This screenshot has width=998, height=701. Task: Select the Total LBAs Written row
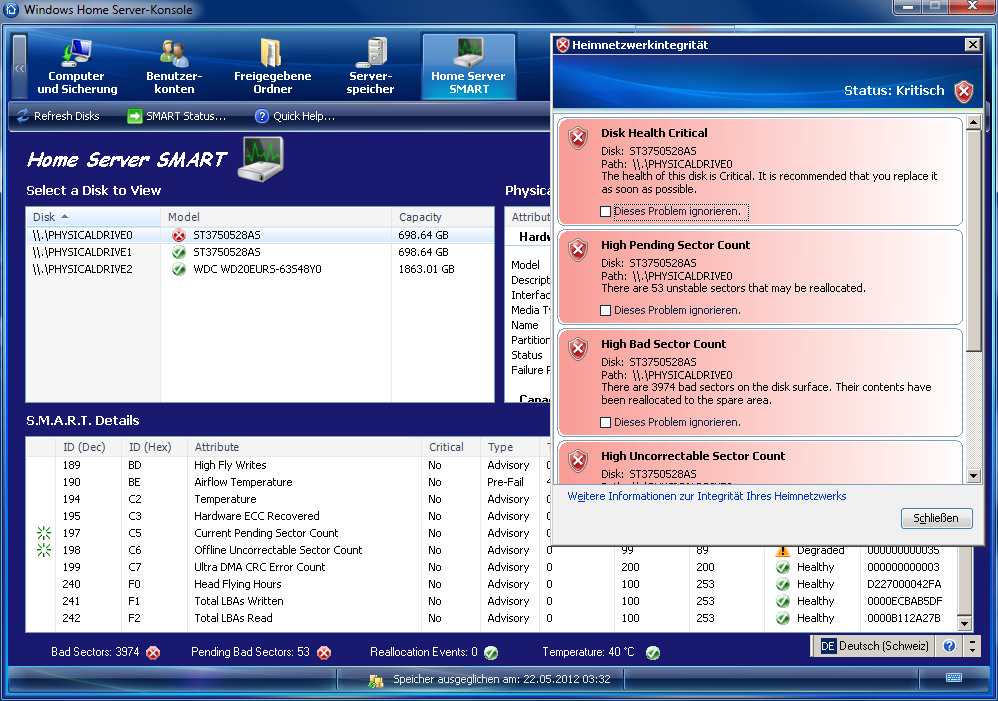(x=490, y=601)
